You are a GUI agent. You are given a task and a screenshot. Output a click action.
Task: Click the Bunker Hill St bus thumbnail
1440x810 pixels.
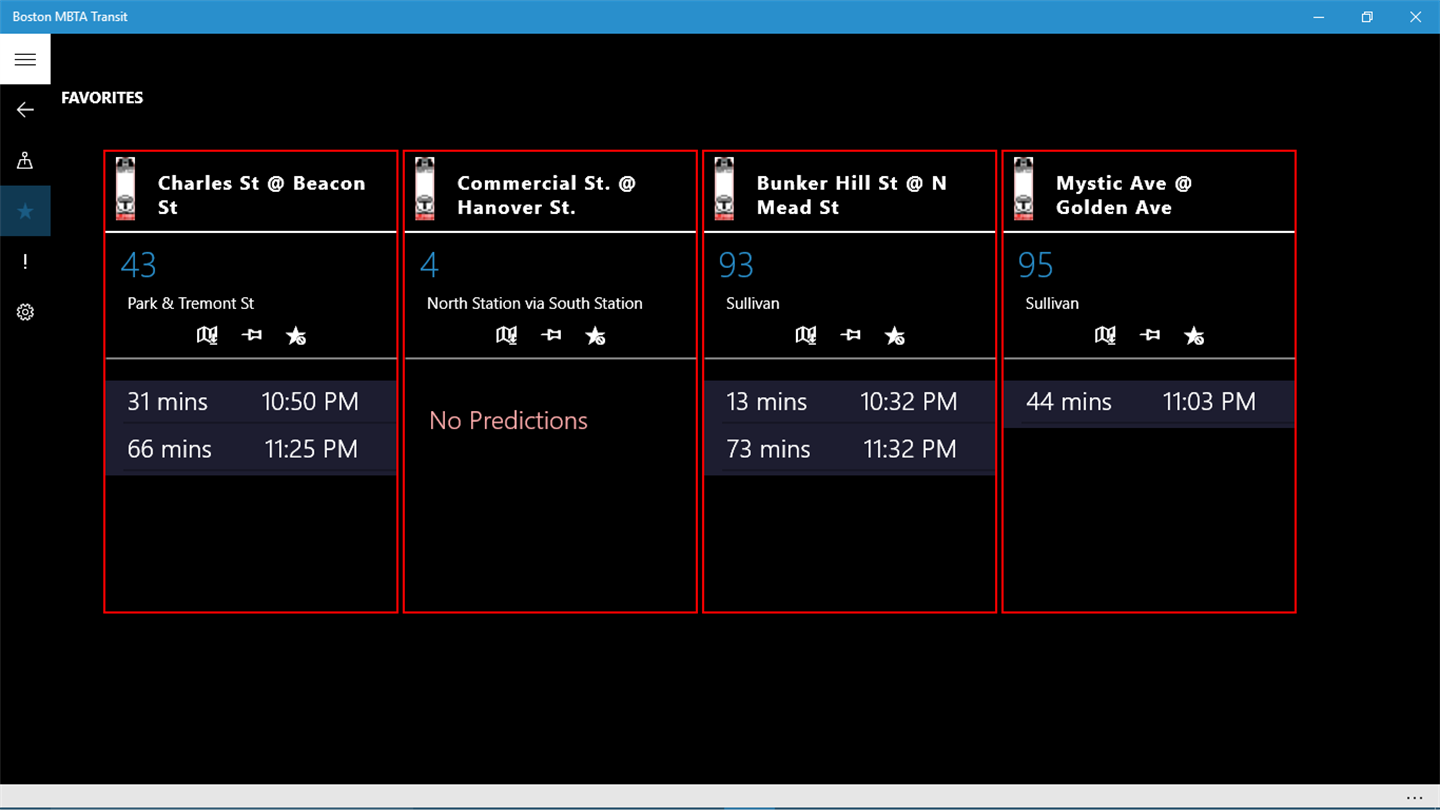(x=724, y=188)
